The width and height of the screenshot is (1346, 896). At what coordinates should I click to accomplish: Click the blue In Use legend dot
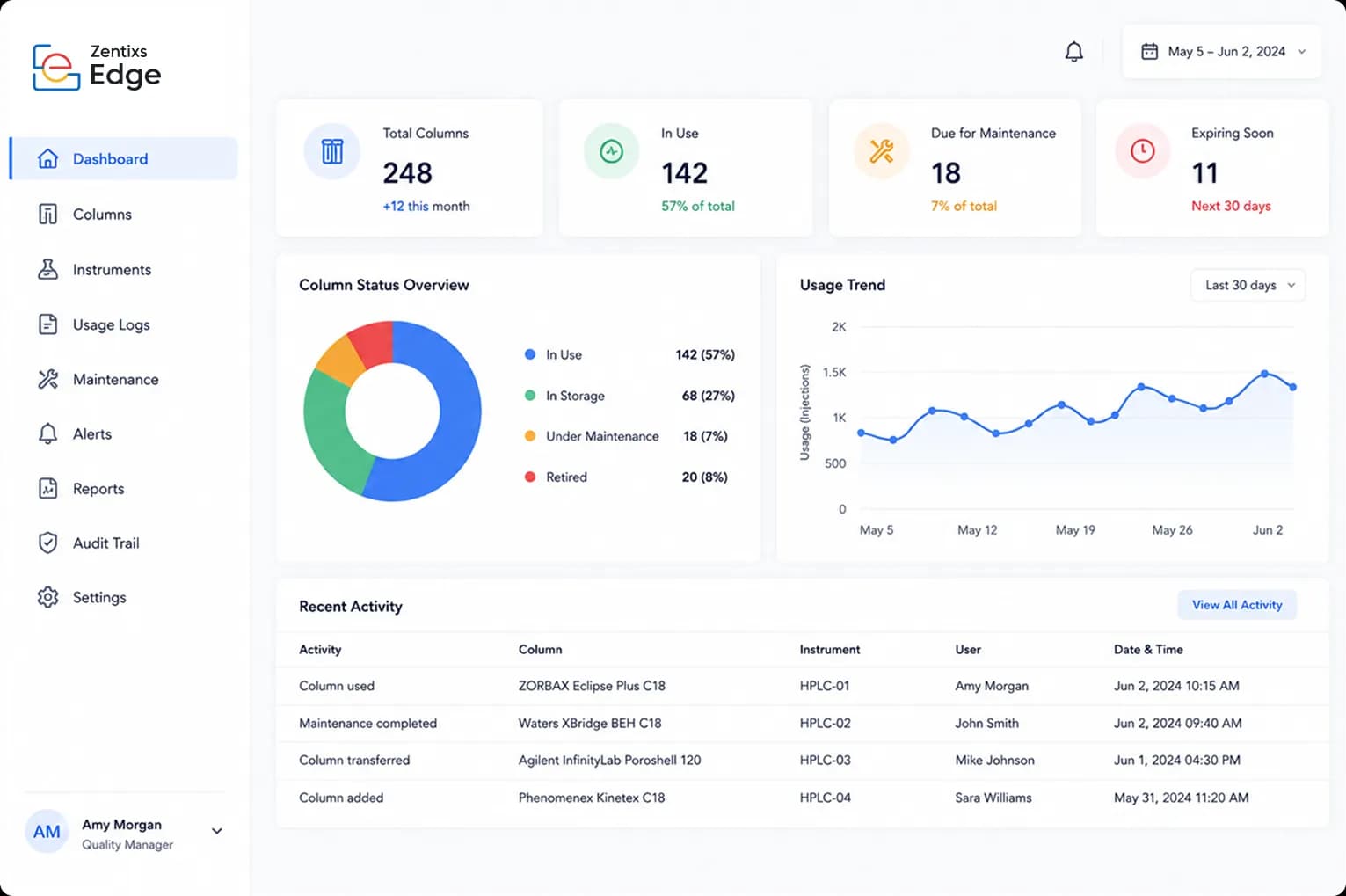point(530,354)
